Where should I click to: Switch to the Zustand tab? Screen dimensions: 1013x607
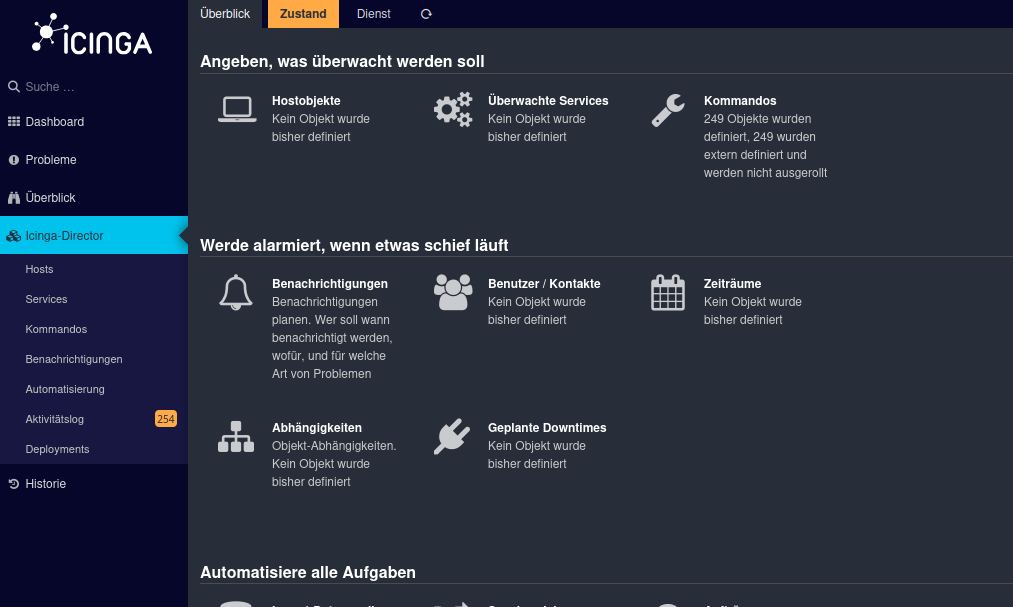pyautogui.click(x=302, y=14)
